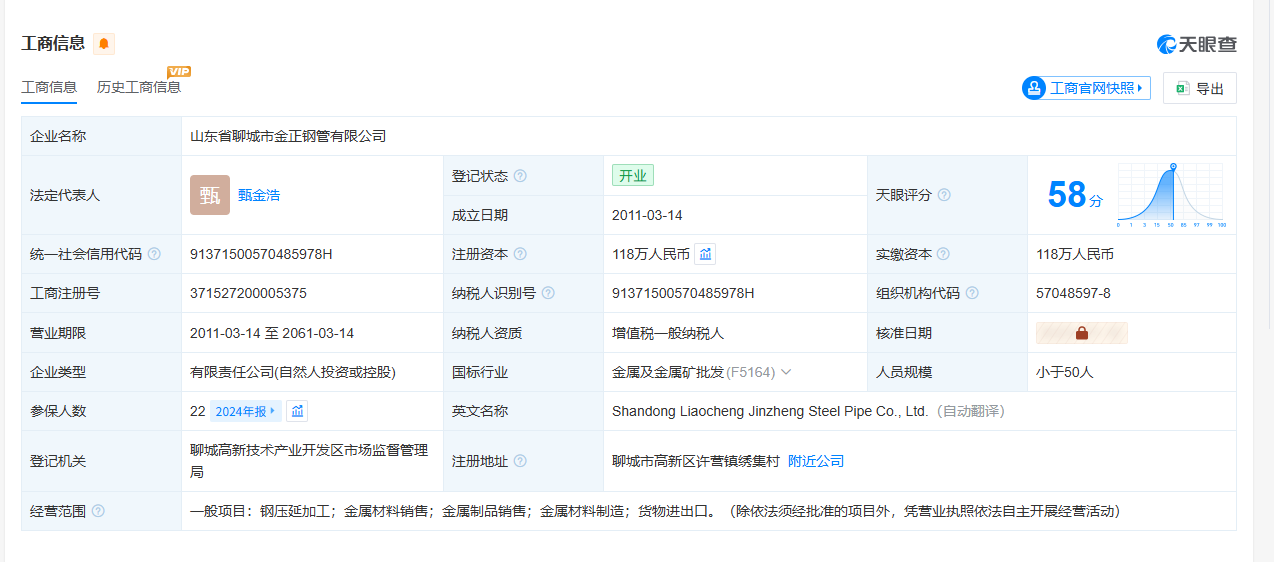Click company name 山东省聊城市金正钢管有限公司
This screenshot has width=1274, height=562.
click(288, 136)
